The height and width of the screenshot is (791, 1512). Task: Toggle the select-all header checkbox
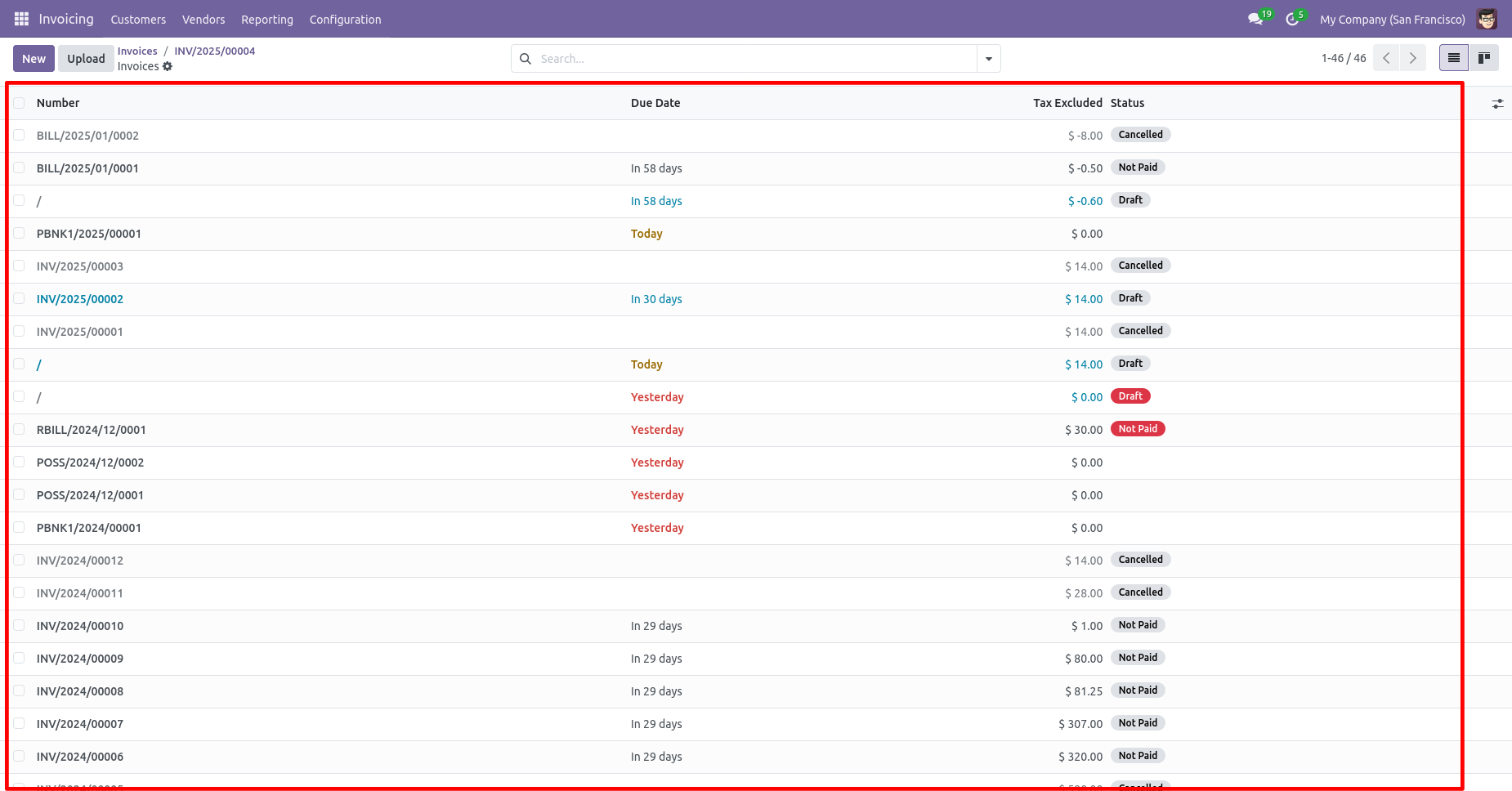coord(19,103)
